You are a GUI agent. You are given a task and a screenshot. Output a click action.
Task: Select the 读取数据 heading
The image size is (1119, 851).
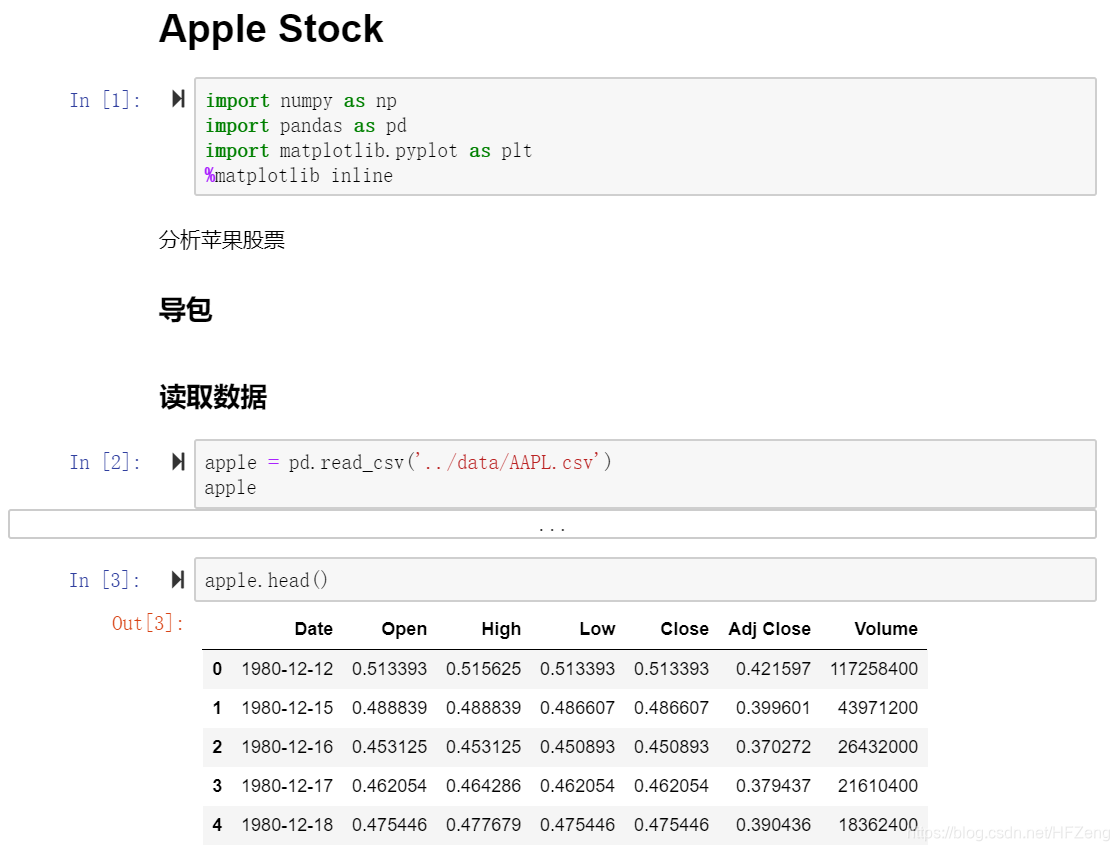(x=213, y=397)
